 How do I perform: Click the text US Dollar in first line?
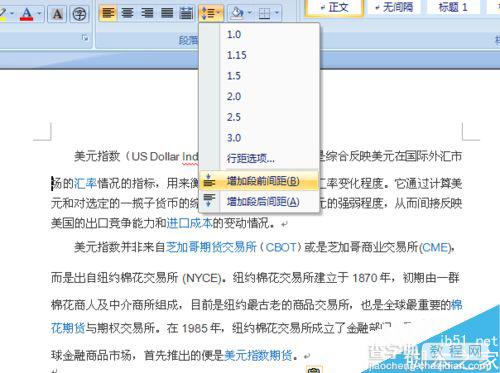pyautogui.click(x=155, y=156)
